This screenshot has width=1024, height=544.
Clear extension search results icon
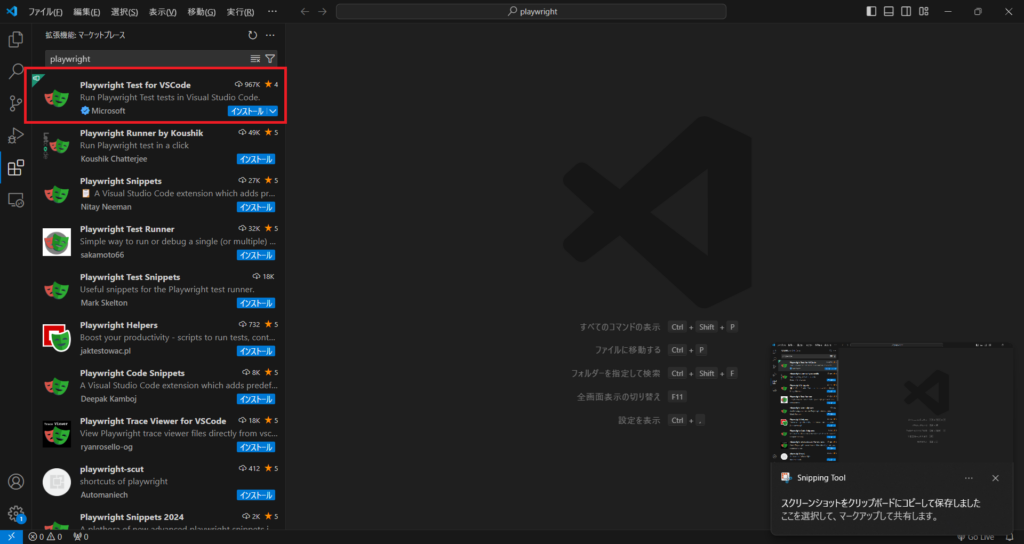pos(255,59)
